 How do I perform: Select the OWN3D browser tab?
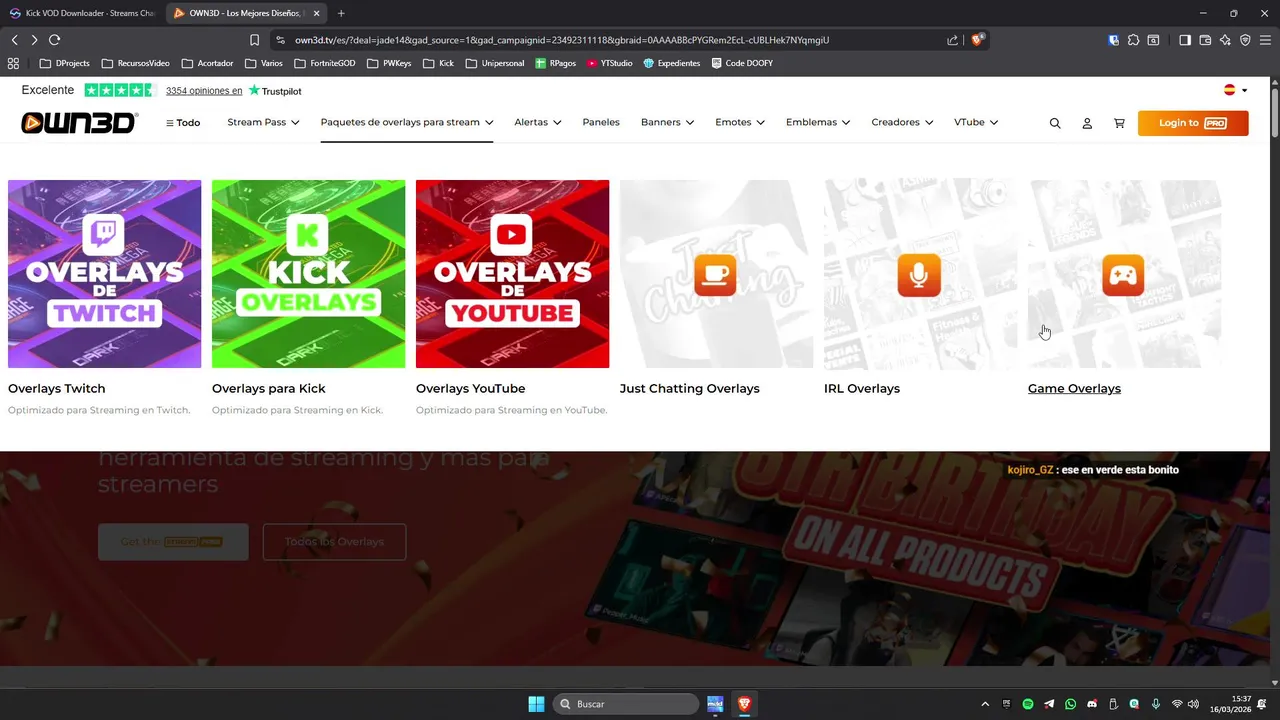tap(244, 13)
